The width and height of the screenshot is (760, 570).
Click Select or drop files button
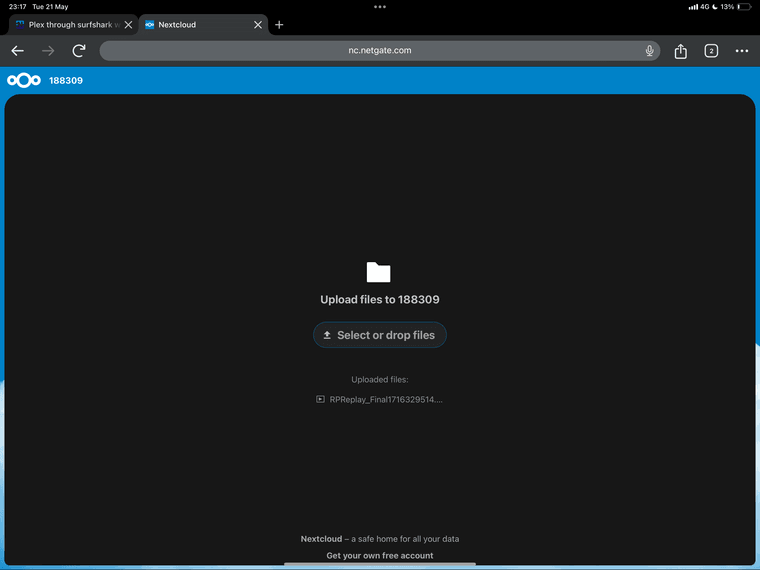380,335
